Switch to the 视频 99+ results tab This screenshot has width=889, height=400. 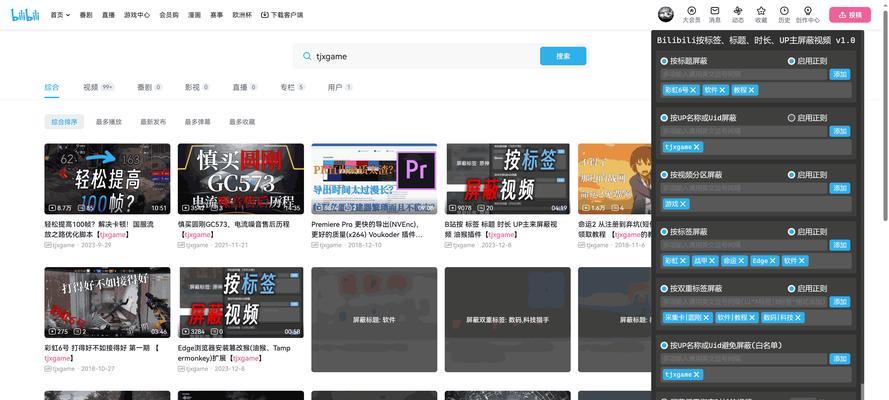(x=99, y=87)
